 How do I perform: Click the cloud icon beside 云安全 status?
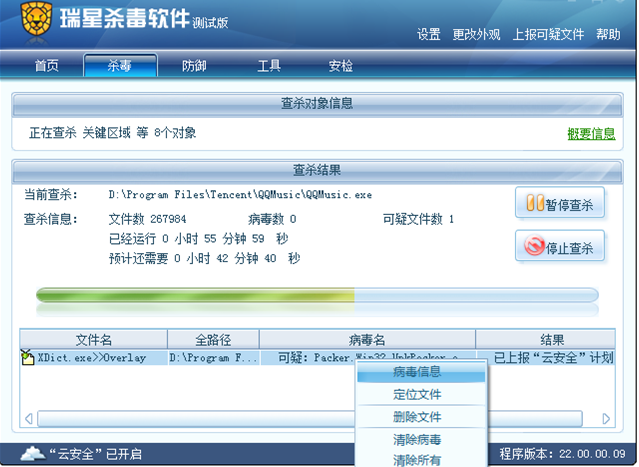tap(33, 453)
